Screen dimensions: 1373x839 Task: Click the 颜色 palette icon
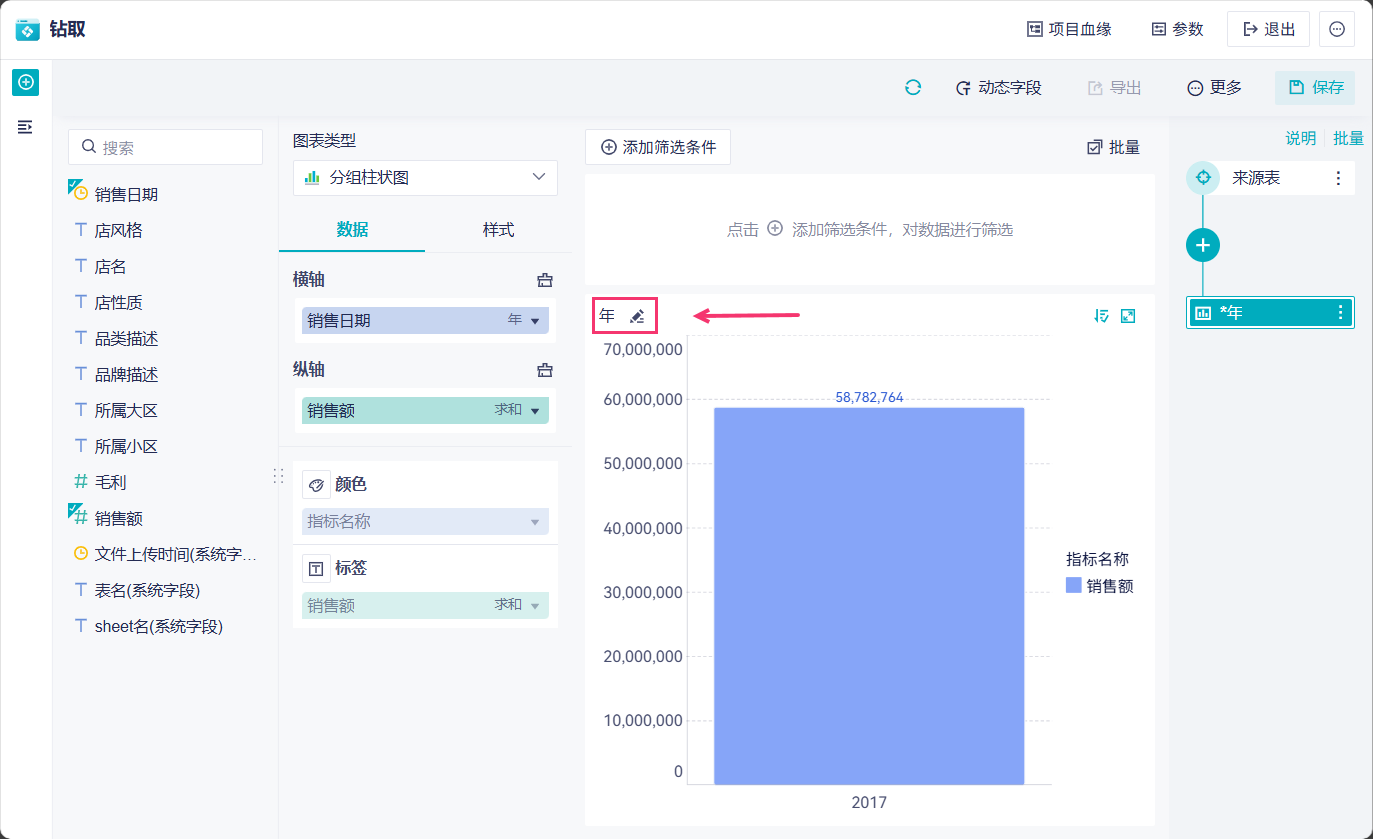[316, 485]
